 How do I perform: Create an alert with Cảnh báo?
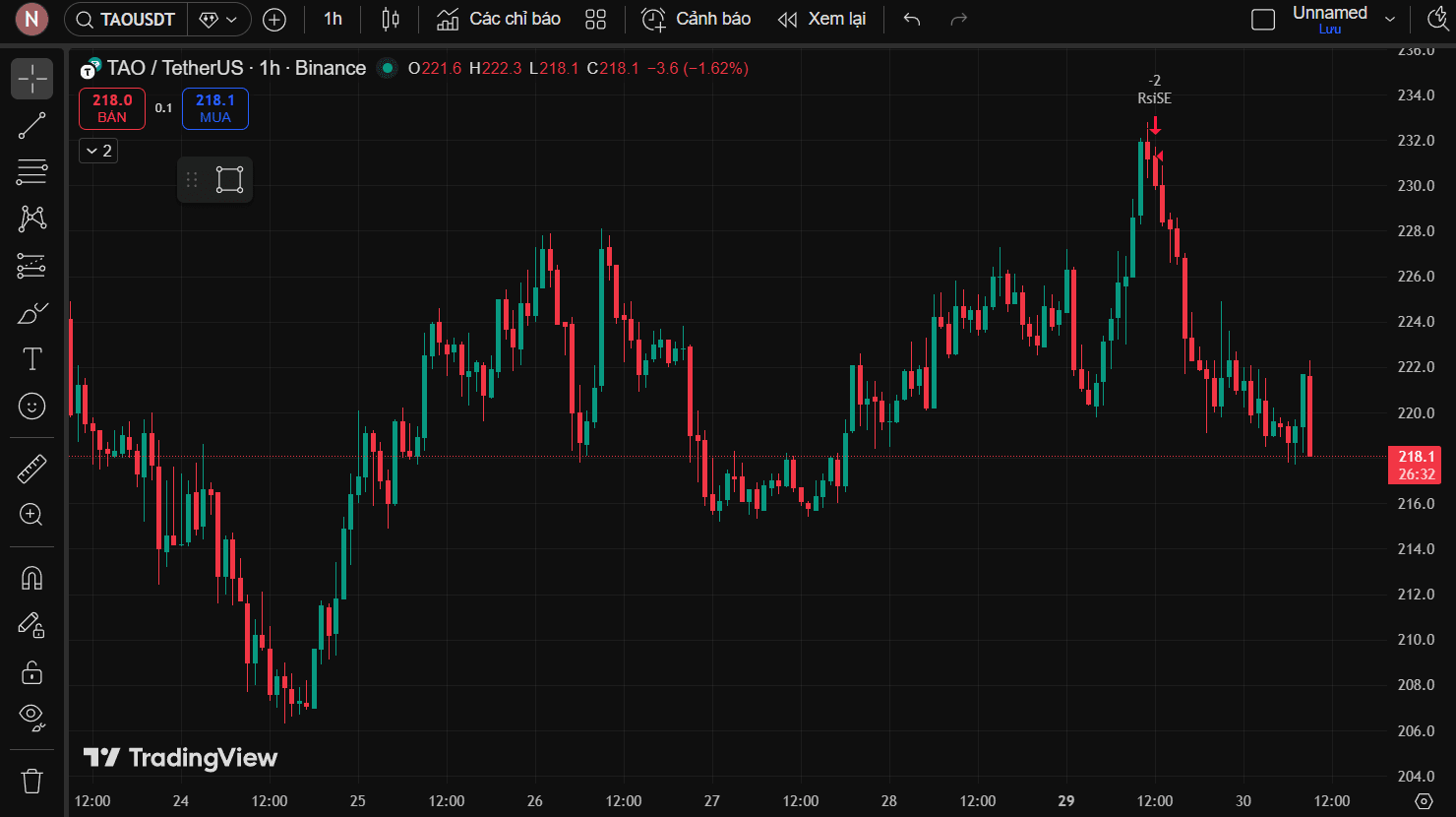(x=697, y=19)
